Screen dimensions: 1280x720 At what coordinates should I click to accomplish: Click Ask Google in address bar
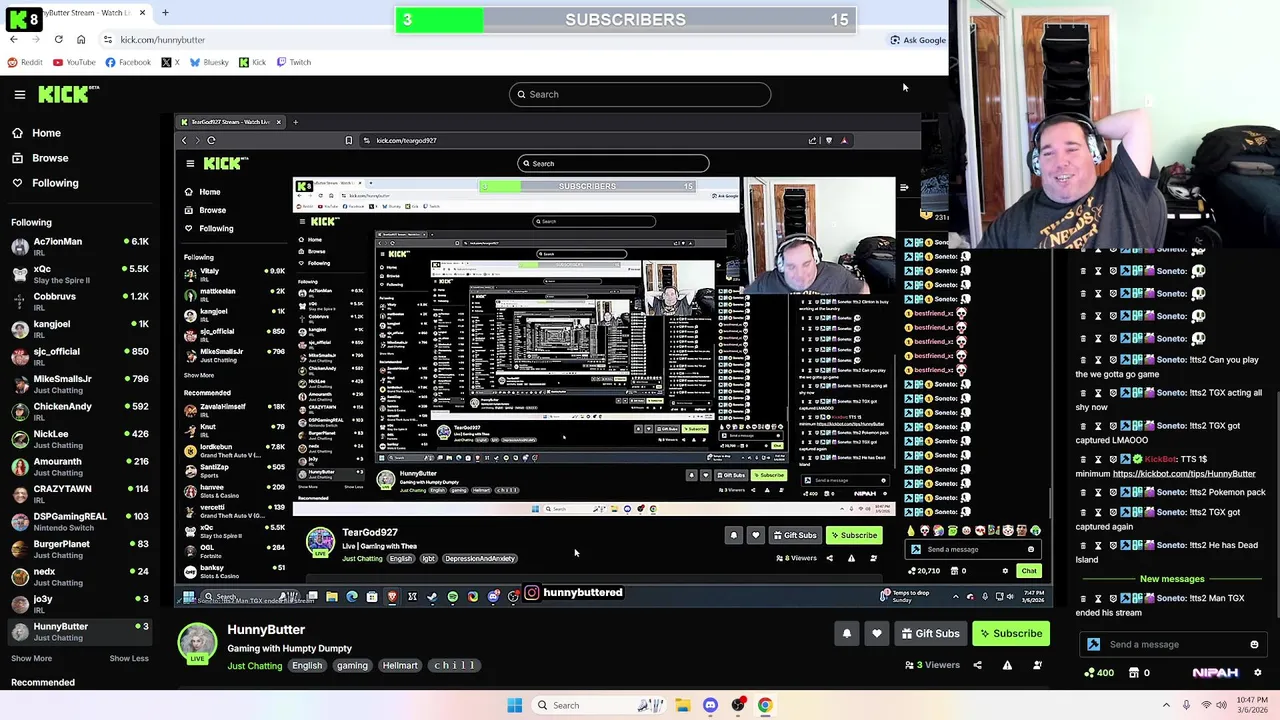coord(917,40)
